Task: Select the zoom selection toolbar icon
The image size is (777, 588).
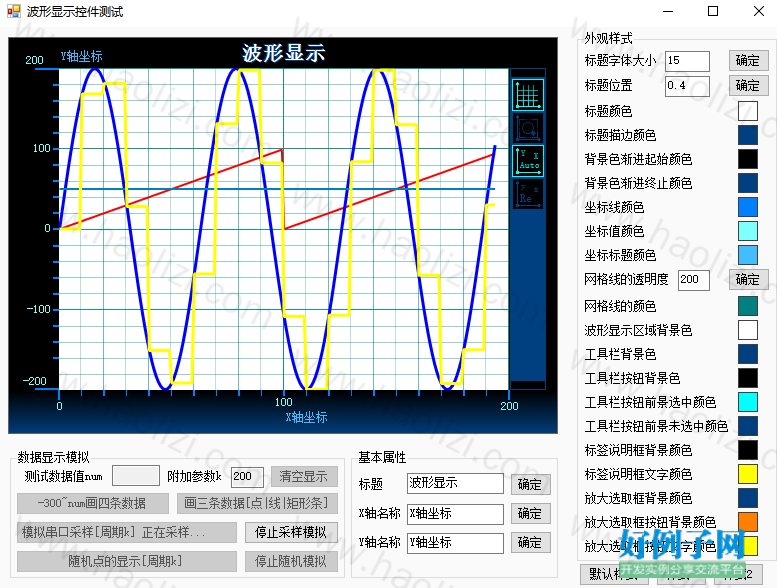Action: click(x=528, y=128)
